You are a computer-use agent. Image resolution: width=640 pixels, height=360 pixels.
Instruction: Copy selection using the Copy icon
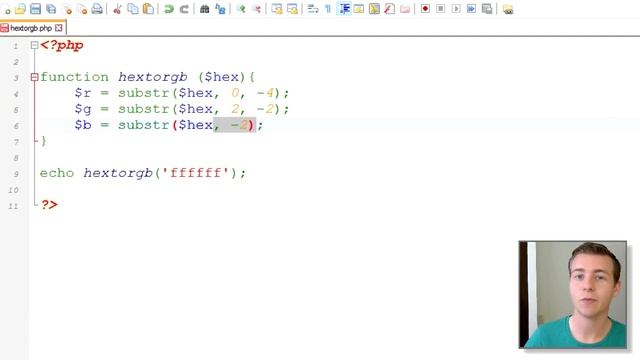(x=133, y=9)
